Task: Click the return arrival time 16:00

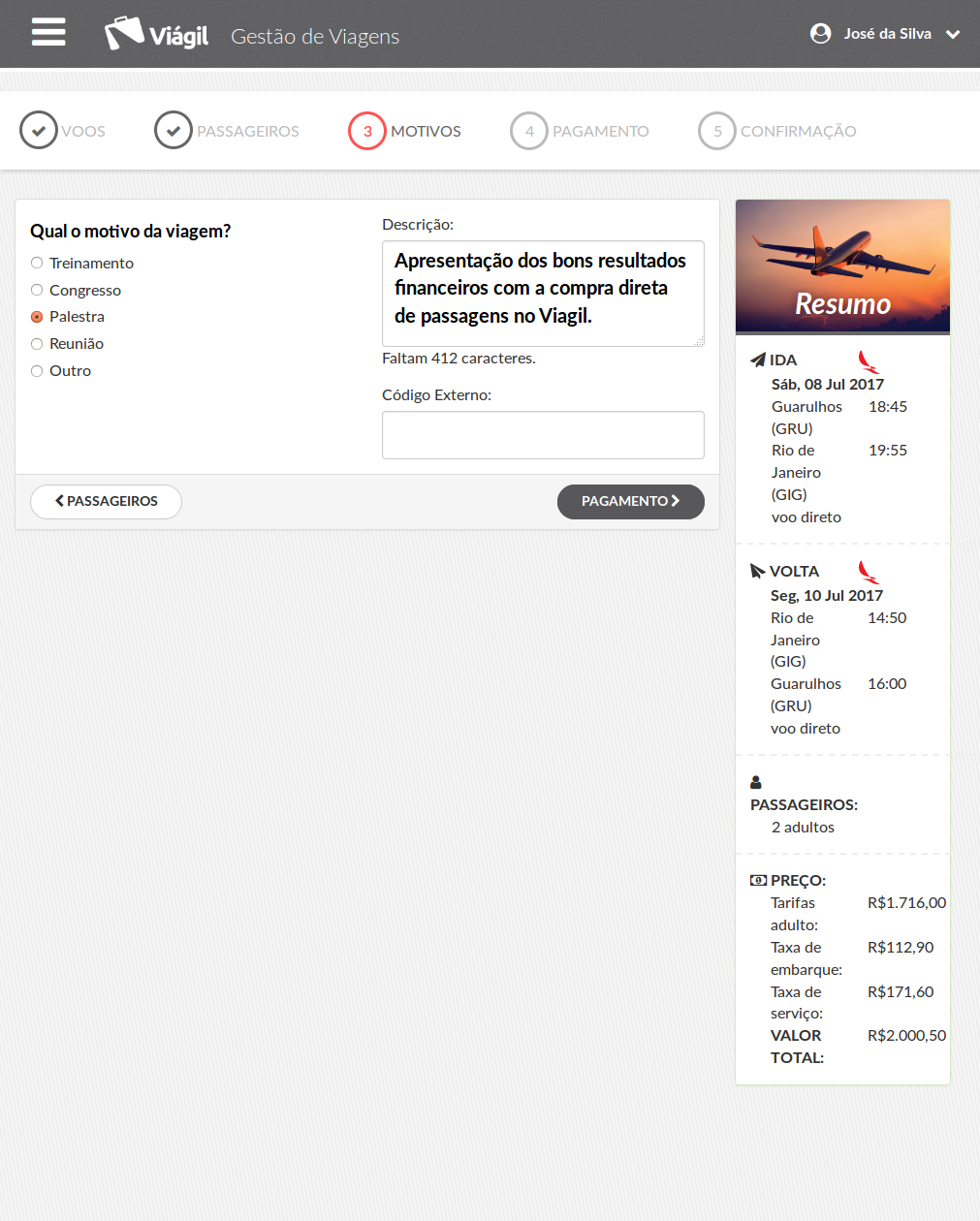Action: click(x=887, y=683)
